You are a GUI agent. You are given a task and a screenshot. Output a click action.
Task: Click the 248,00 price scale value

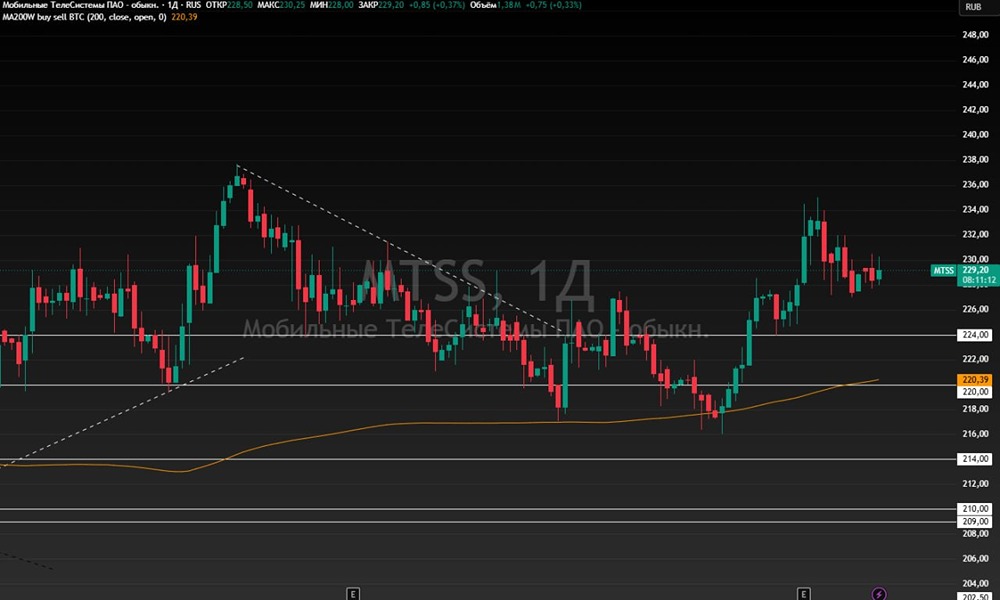point(975,34)
